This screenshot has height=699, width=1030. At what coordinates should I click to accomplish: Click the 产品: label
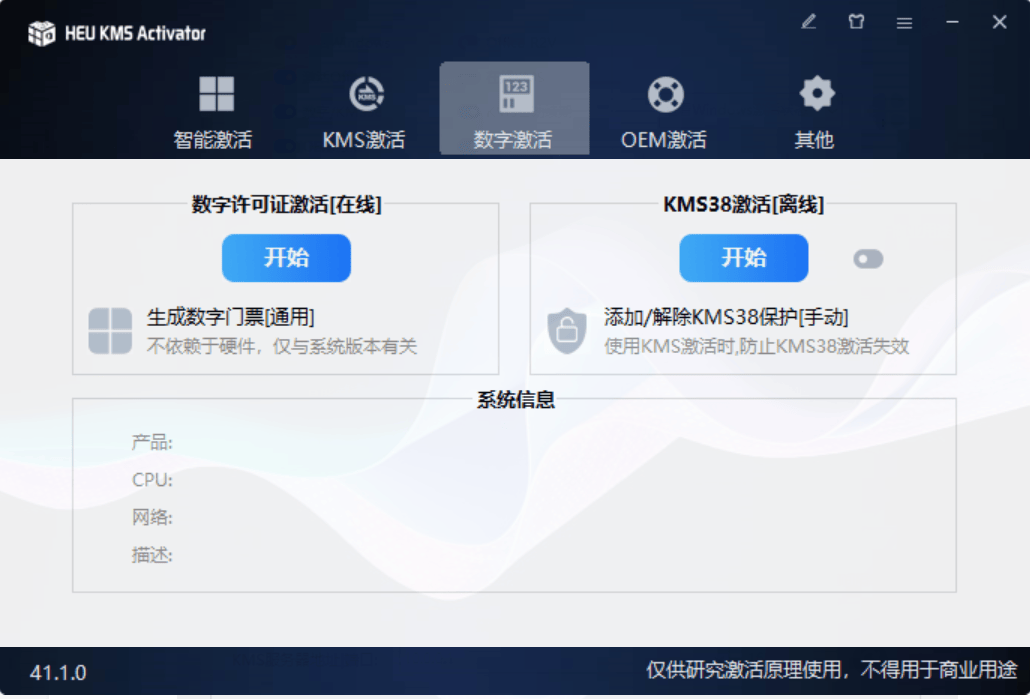pyautogui.click(x=152, y=442)
